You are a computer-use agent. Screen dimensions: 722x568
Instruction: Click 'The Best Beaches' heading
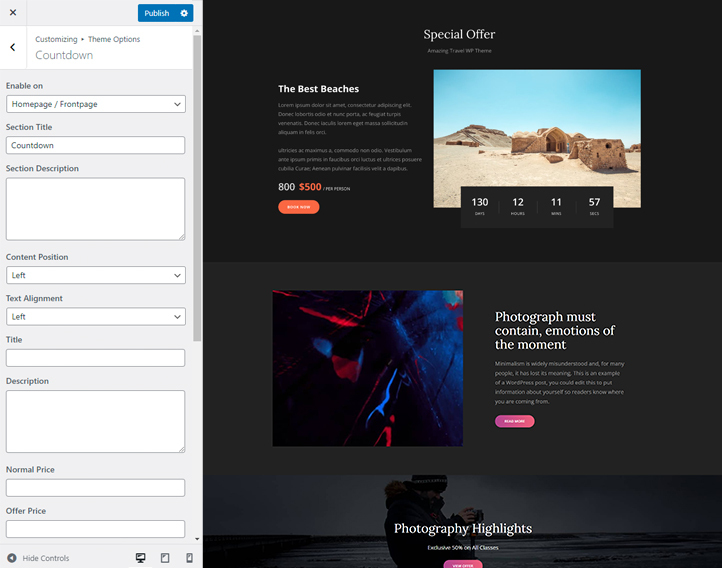coord(319,89)
